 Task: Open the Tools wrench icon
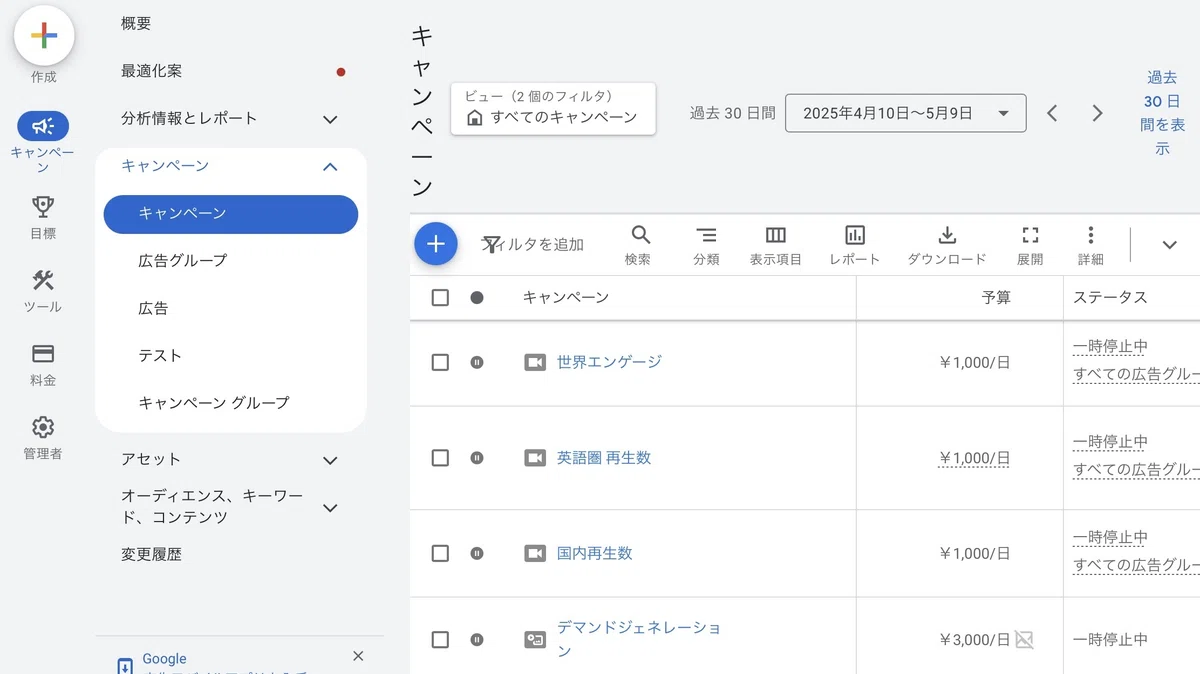[43, 280]
